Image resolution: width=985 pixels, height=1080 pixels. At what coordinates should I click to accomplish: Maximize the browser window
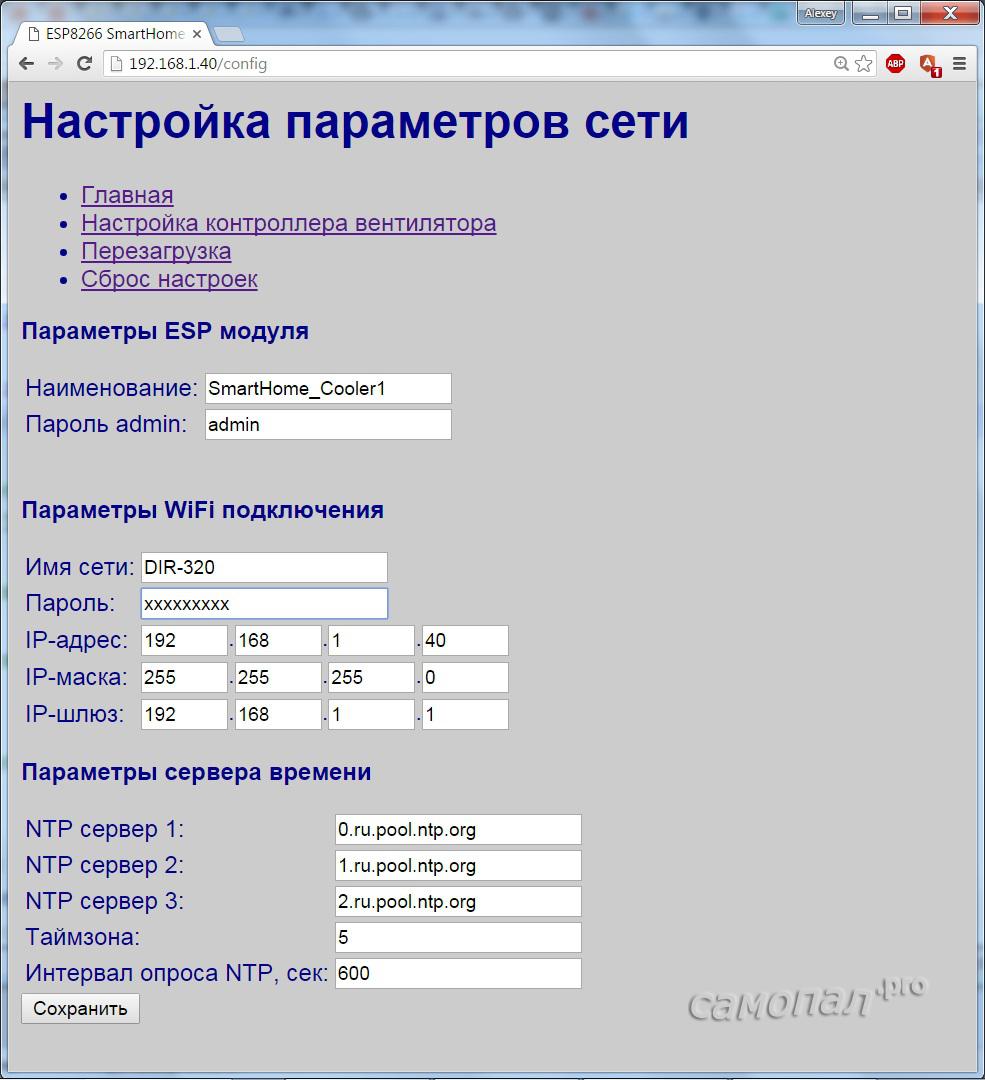tap(903, 13)
